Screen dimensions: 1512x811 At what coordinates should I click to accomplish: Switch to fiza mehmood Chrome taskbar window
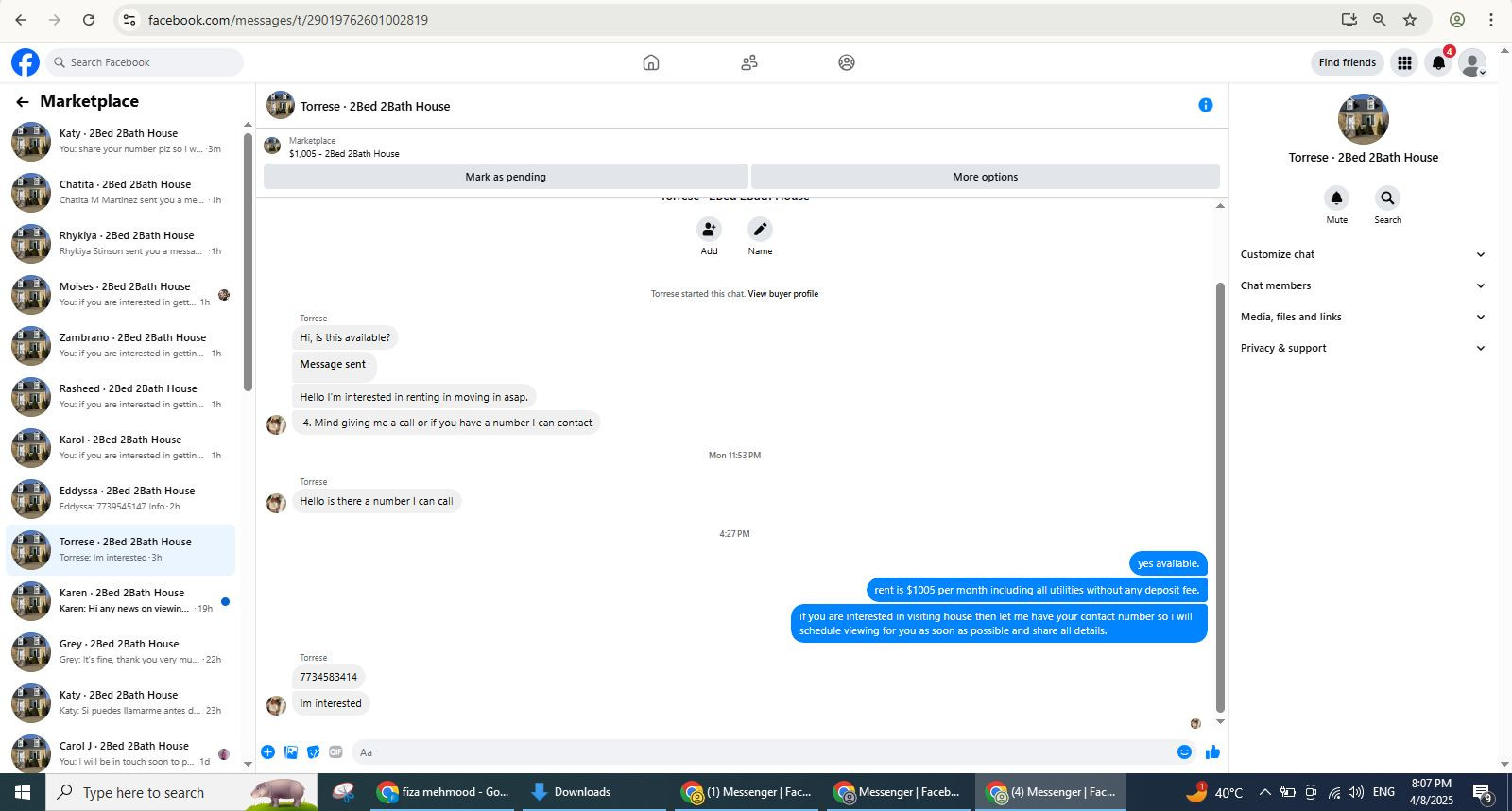click(444, 792)
